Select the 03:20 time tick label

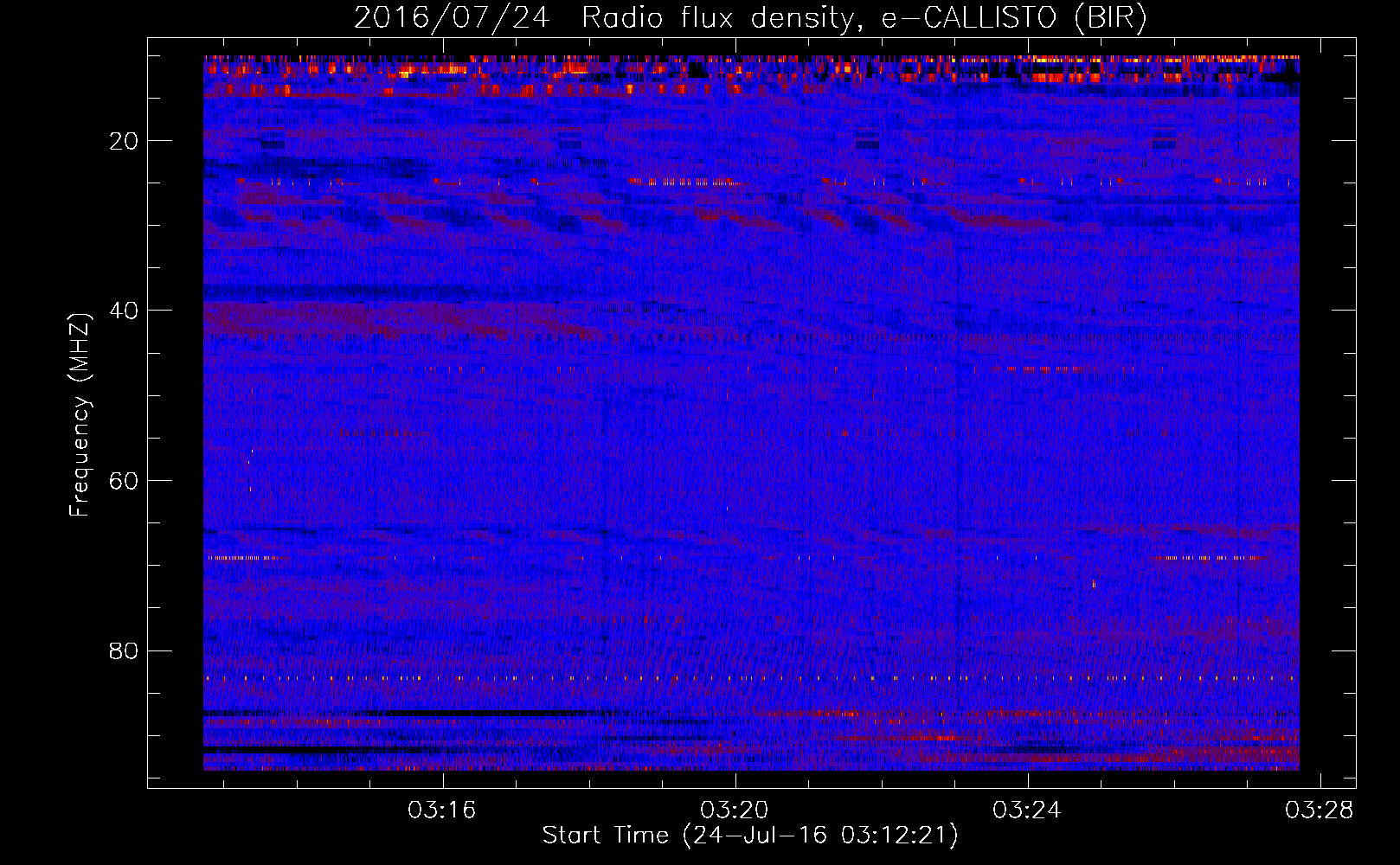click(x=735, y=811)
